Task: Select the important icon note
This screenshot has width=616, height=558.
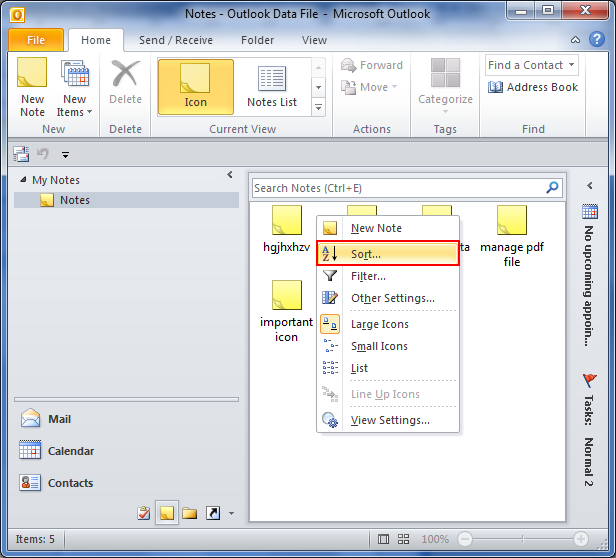Action: [x=286, y=311]
